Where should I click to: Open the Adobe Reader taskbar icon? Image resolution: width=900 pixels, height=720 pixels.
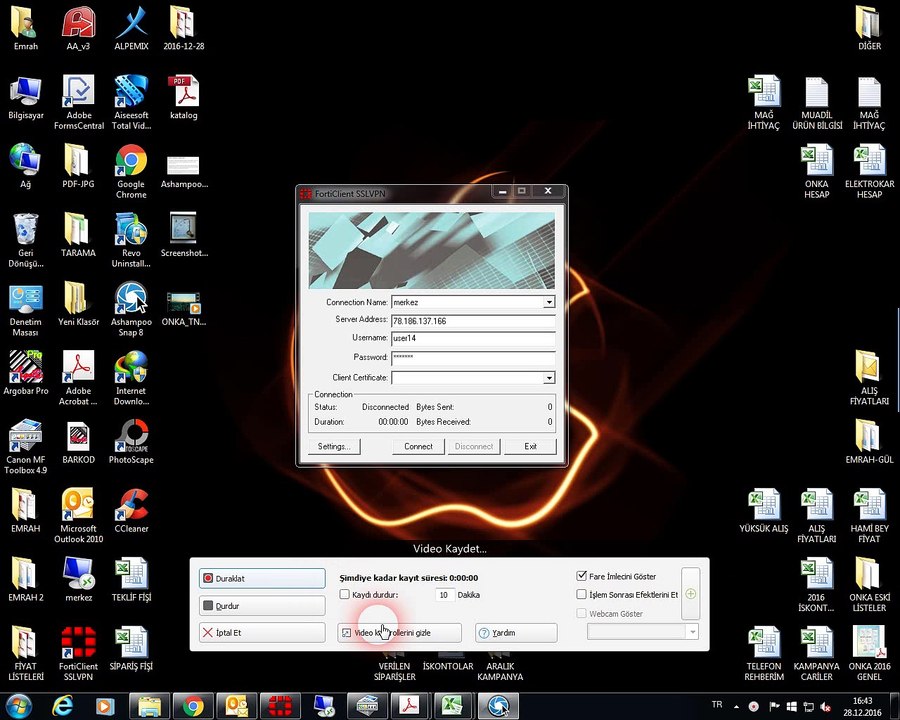[x=410, y=706]
